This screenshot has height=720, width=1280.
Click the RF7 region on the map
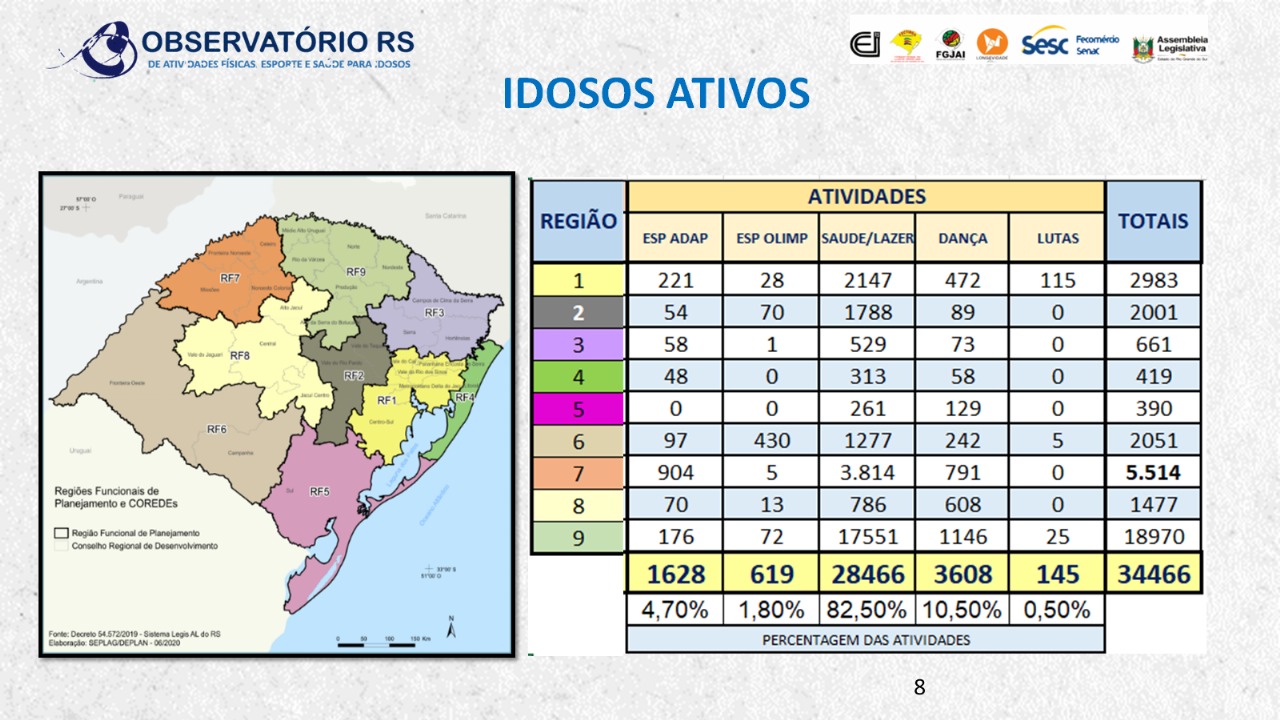click(230, 277)
